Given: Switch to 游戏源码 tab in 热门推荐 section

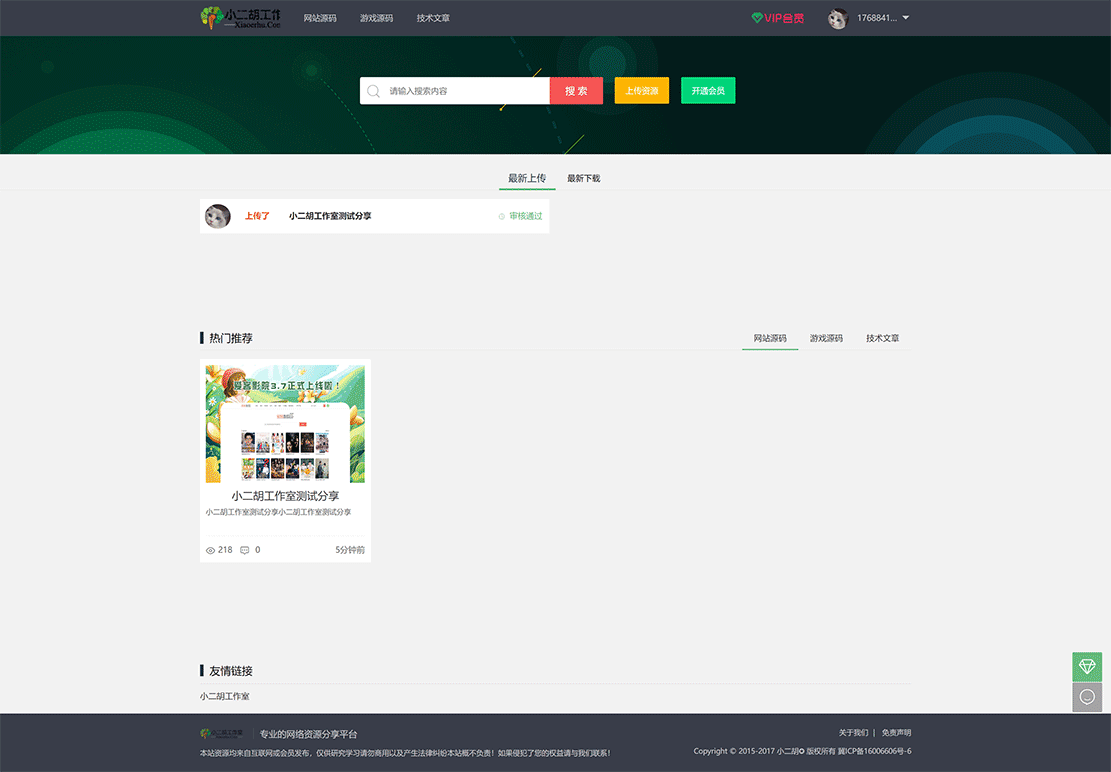Looking at the screenshot, I should (825, 338).
